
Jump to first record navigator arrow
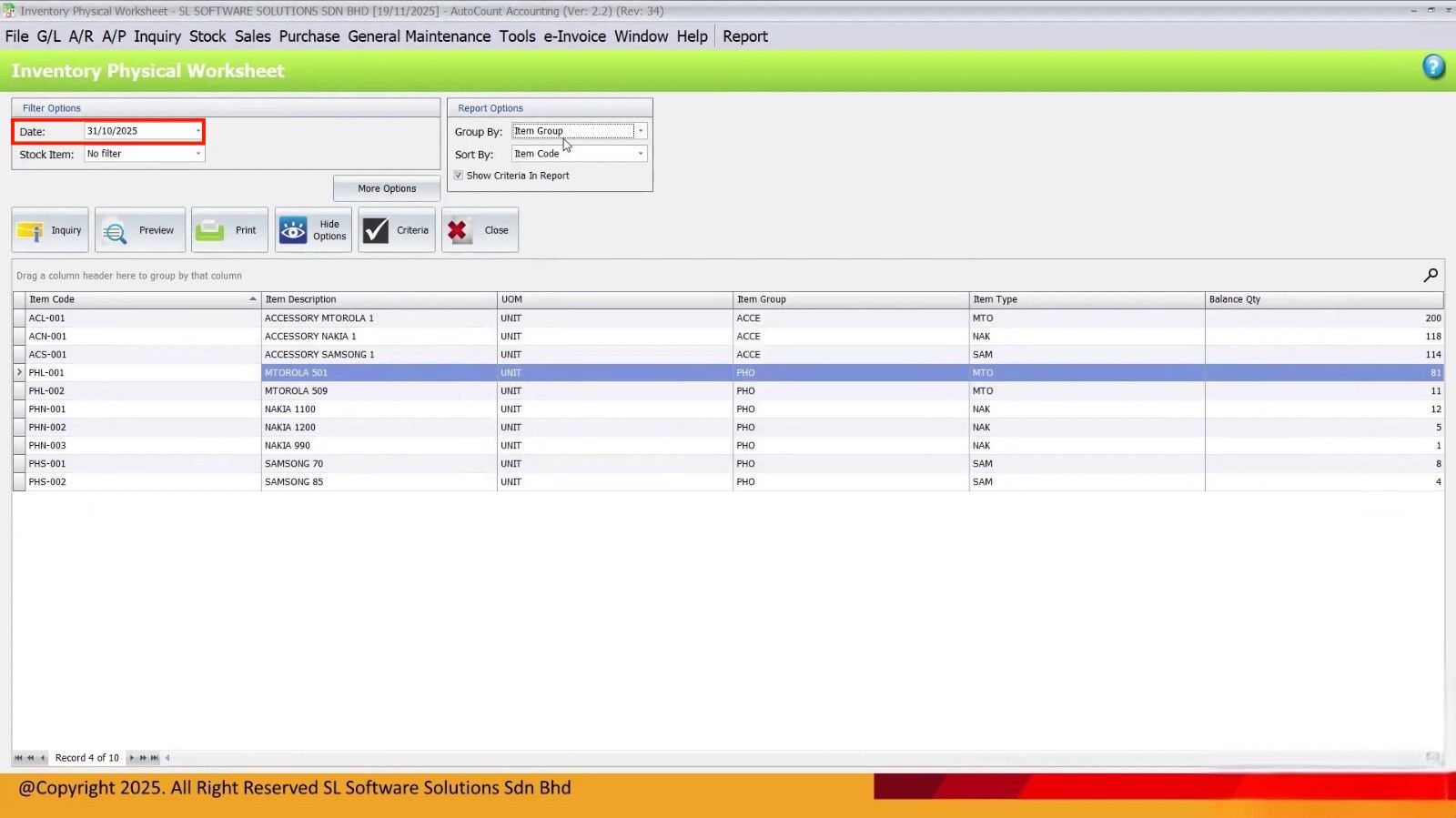pyautogui.click(x=18, y=758)
